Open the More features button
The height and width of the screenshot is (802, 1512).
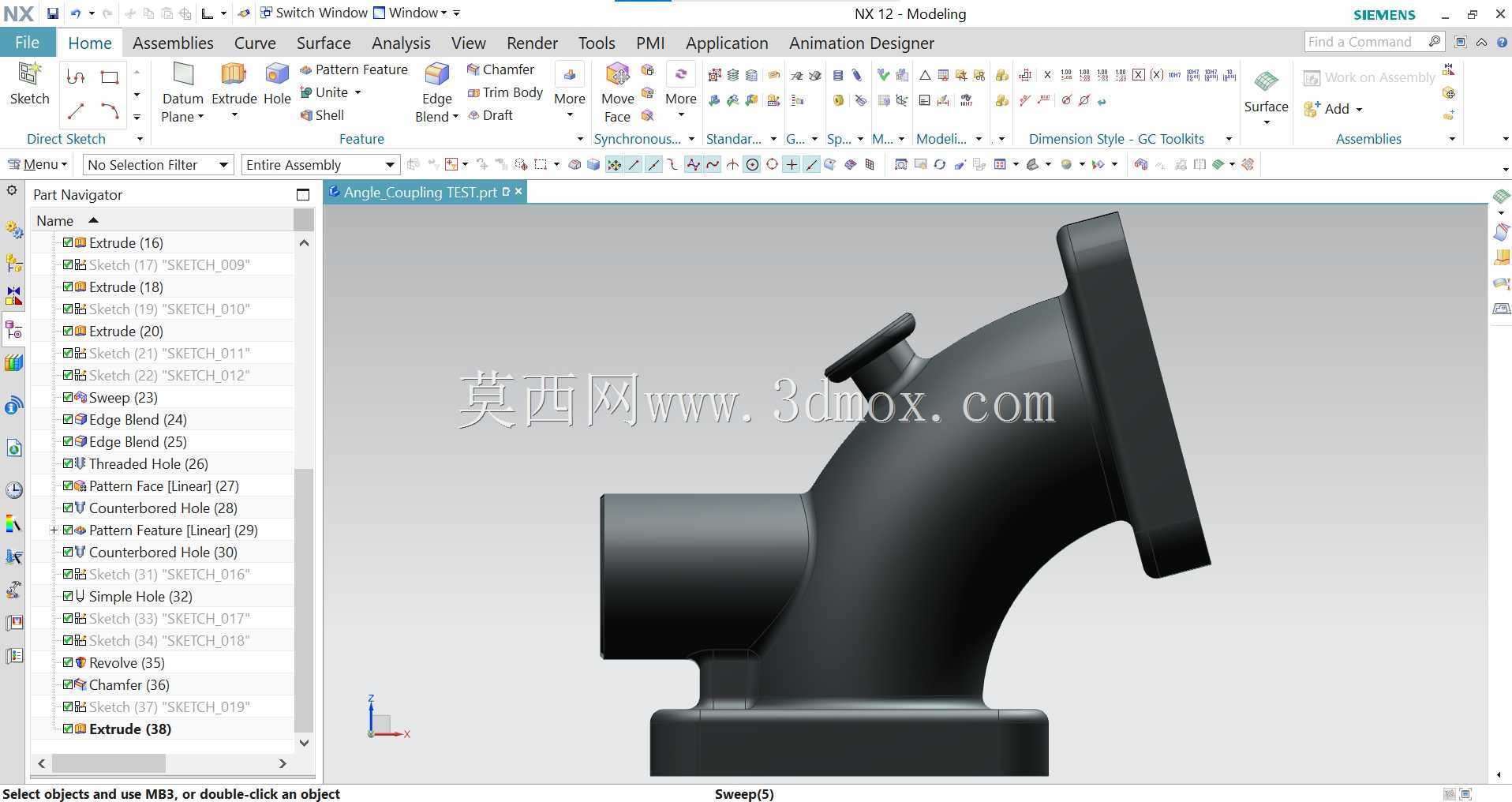pyautogui.click(x=570, y=90)
